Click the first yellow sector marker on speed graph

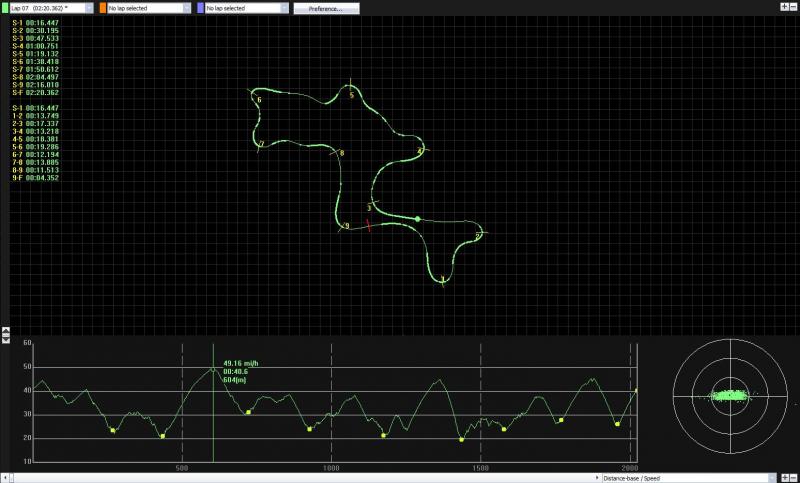(113, 430)
